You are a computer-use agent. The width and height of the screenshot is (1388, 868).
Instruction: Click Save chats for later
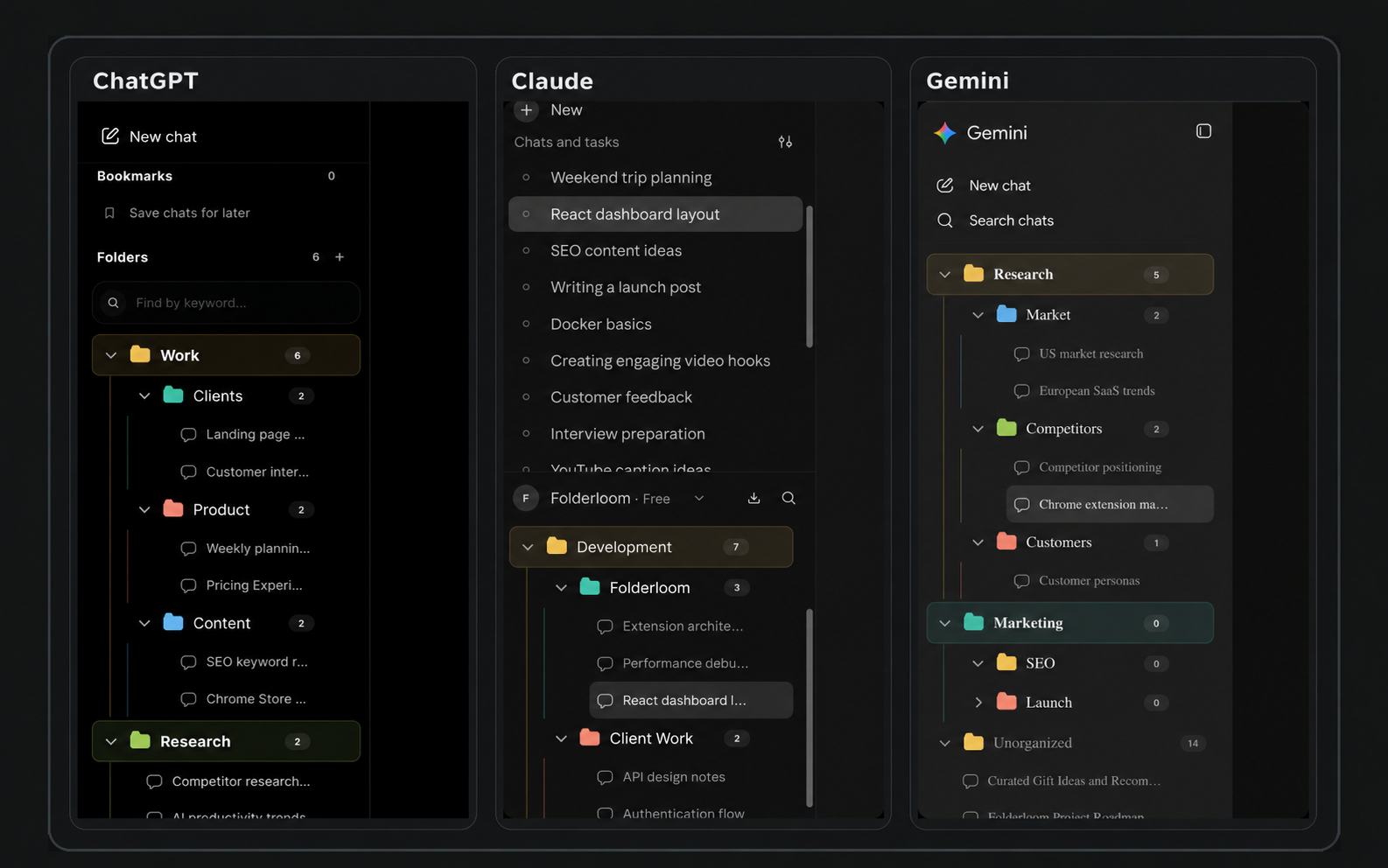(189, 213)
